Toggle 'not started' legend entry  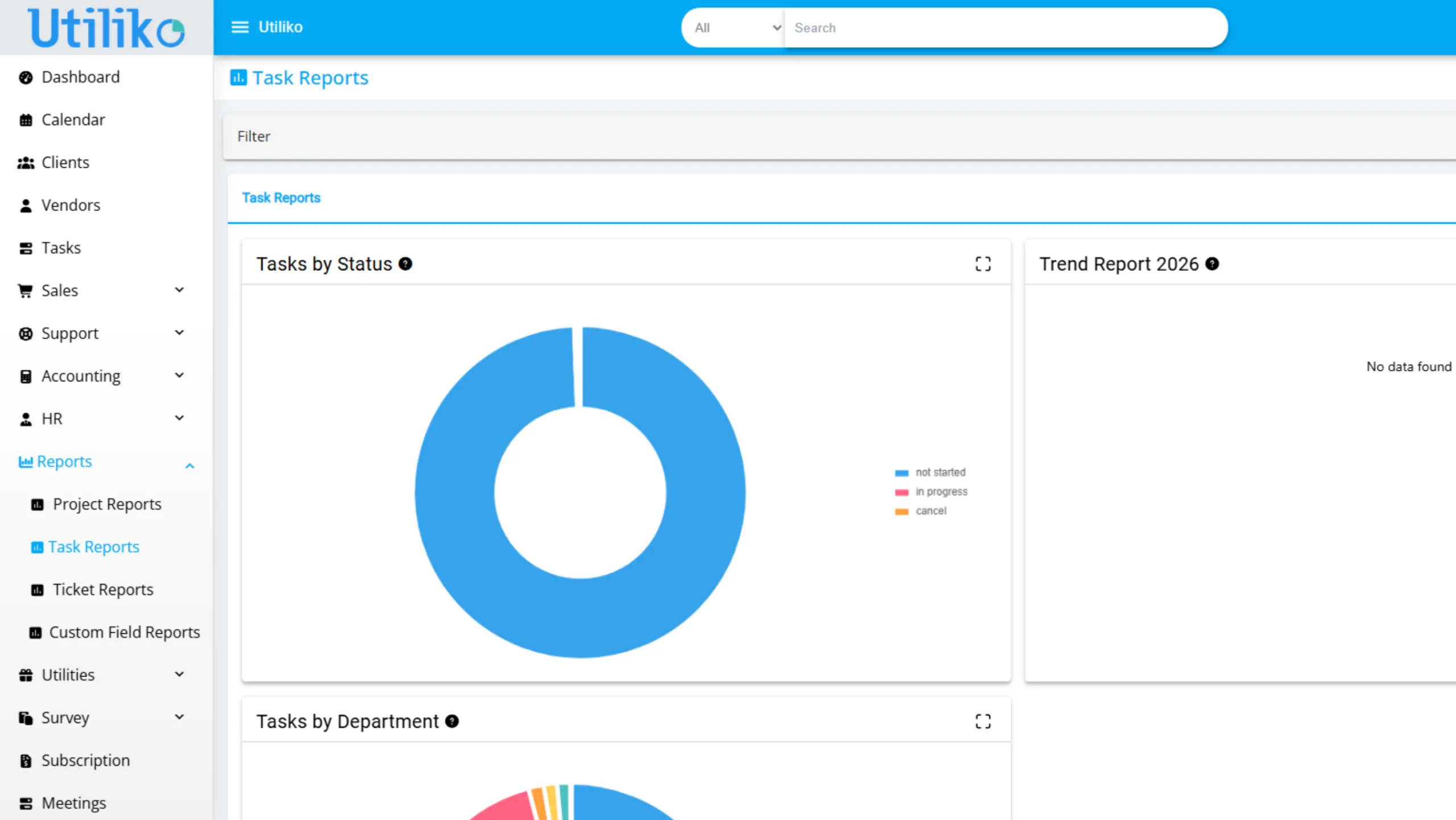(x=930, y=472)
